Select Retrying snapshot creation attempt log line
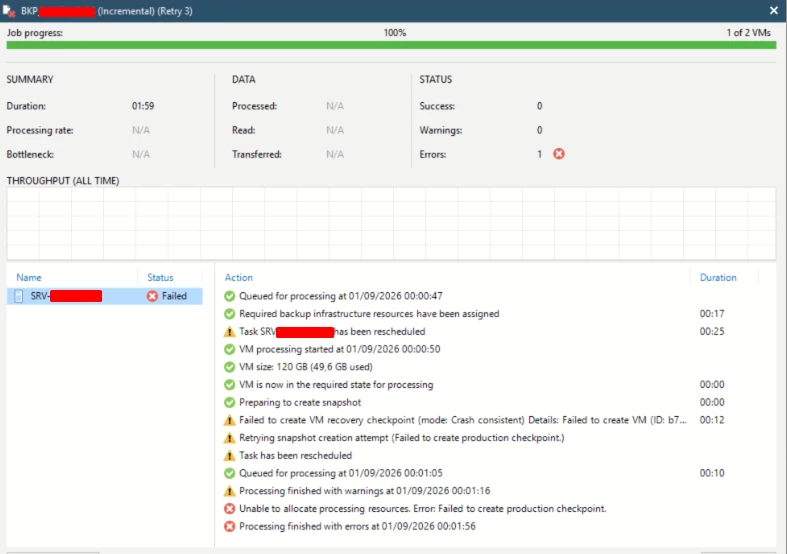This screenshot has height=554, width=787. 402,438
